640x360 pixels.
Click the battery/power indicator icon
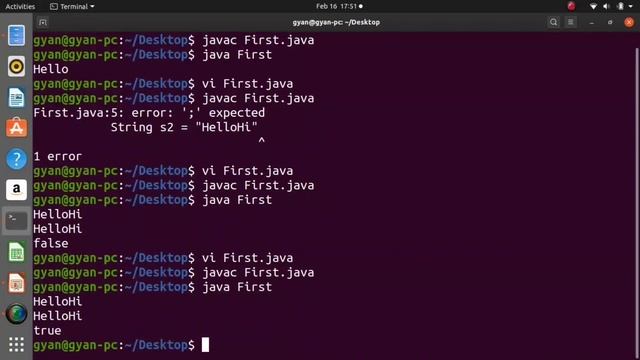[x=620, y=7]
